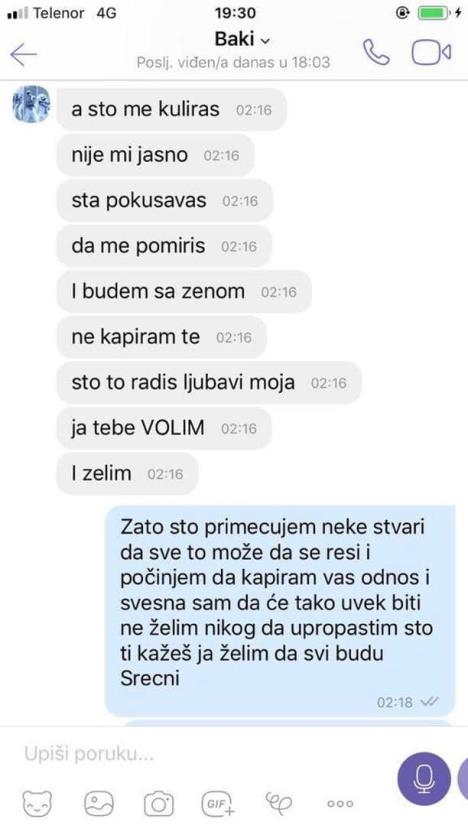
Task: Select the 'a sto me kuliras' message
Action: 172,109
